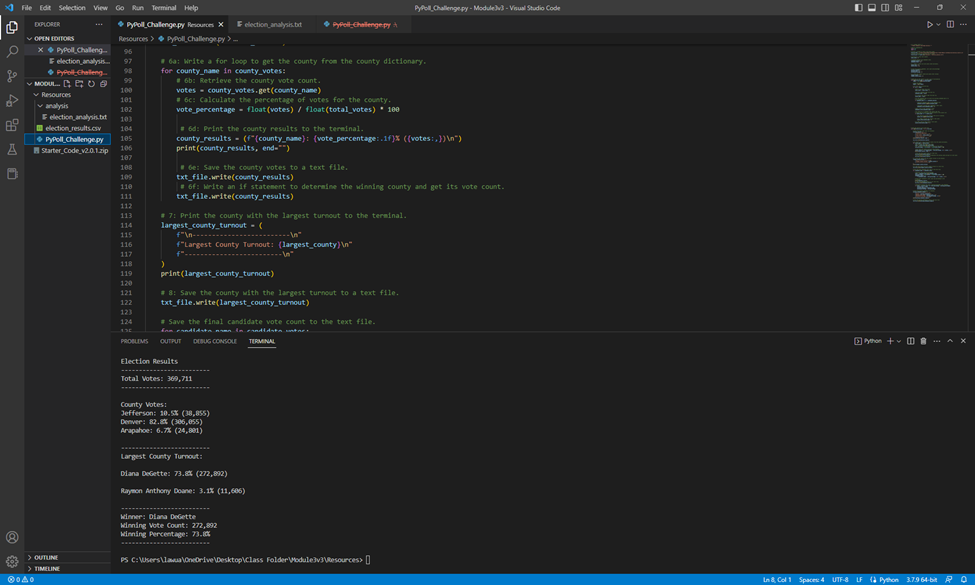Click Resources in the breadcrumb bar
975x585 pixels.
coord(133,38)
